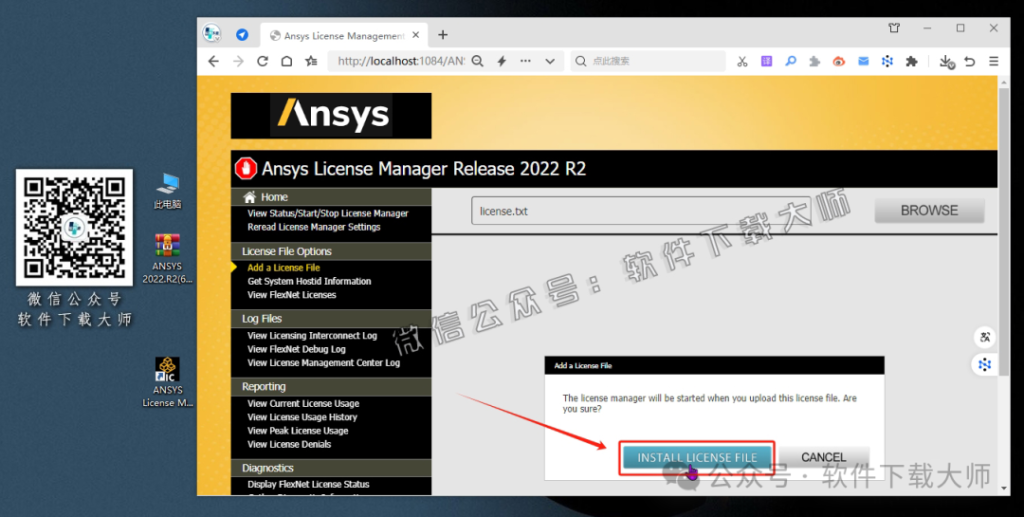Image resolution: width=1024 pixels, height=517 pixels.
Task: Click the browser forward arrow
Action: click(238, 61)
